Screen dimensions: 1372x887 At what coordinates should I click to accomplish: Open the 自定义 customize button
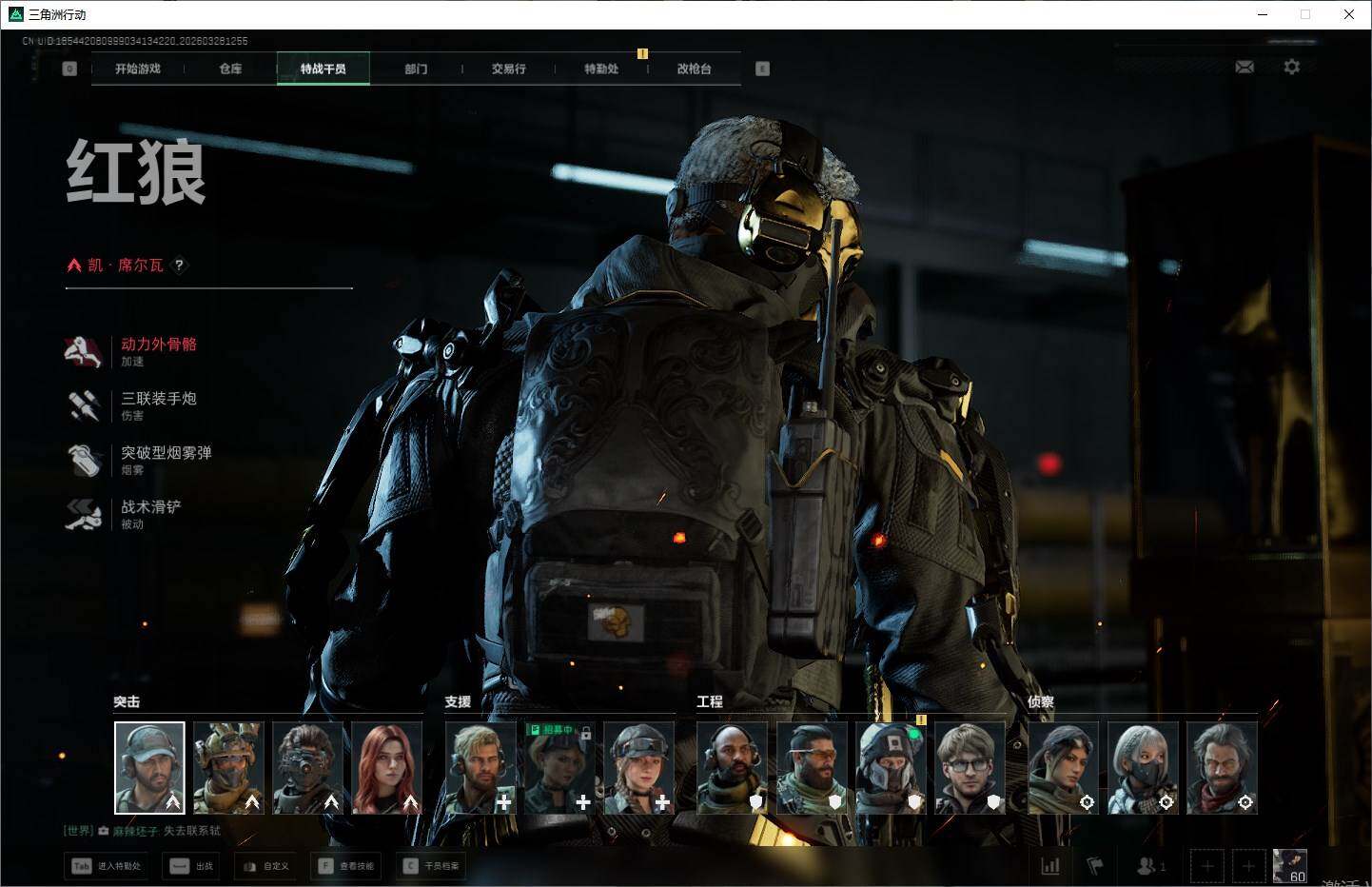[x=265, y=866]
